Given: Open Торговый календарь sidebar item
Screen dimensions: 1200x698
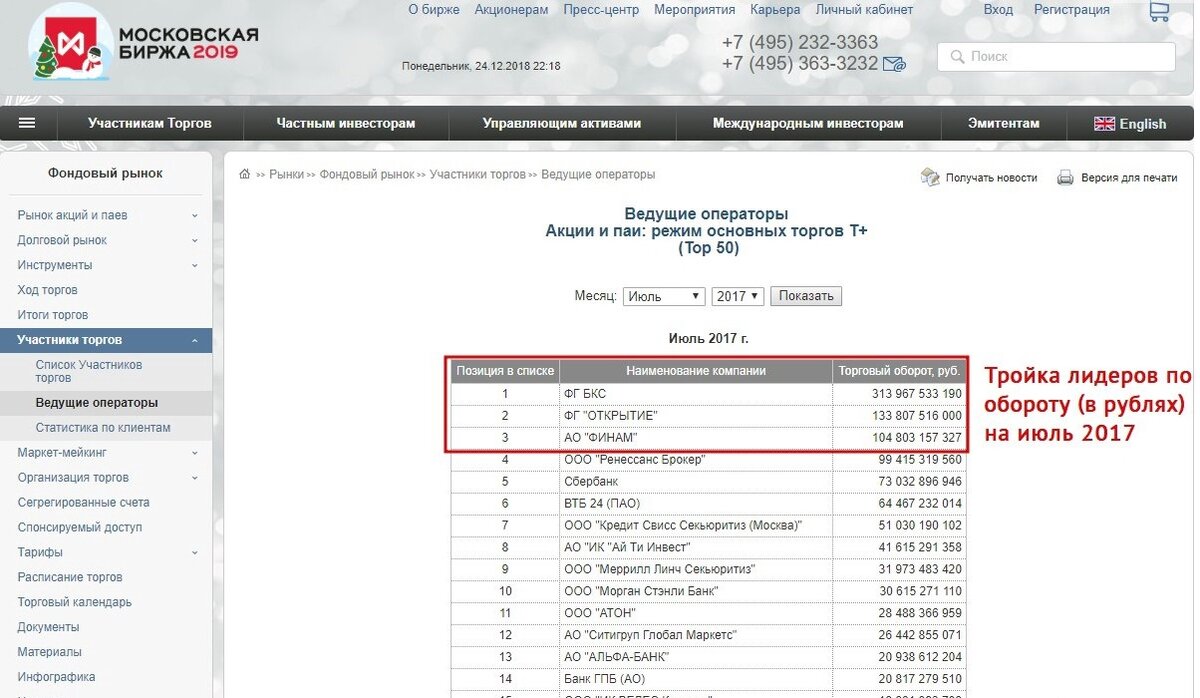Looking at the screenshot, I should coord(74,603).
